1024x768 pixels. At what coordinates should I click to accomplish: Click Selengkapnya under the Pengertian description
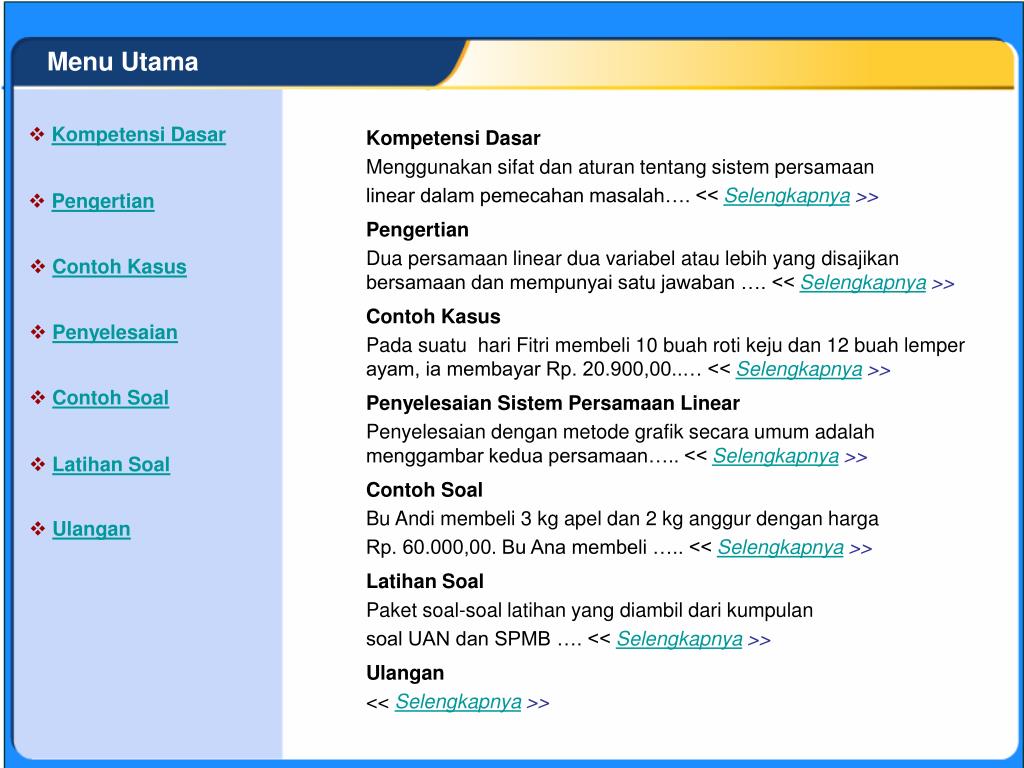[863, 283]
